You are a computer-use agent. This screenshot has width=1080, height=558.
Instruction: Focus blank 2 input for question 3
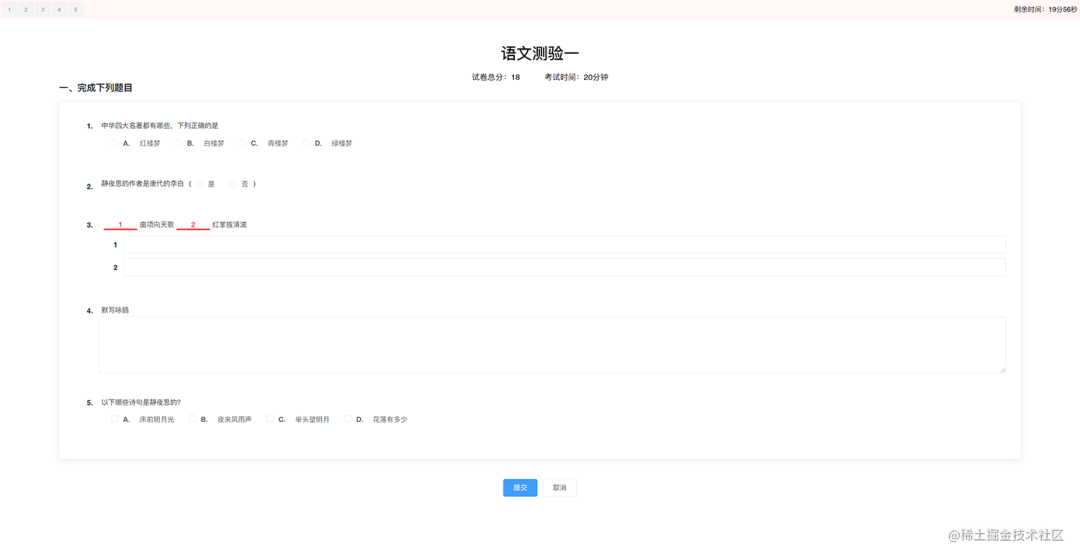pos(564,267)
